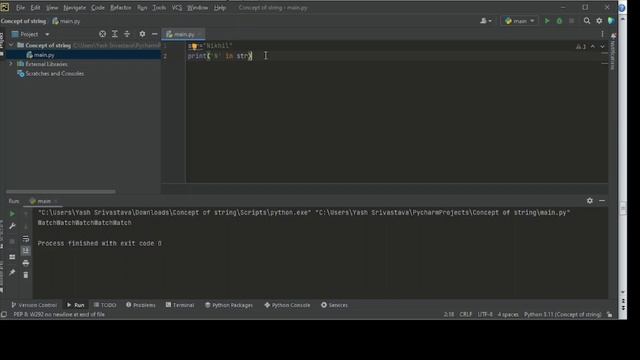The image size is (640, 360).
Task: Open the TODO tool window
Action: 105,305
